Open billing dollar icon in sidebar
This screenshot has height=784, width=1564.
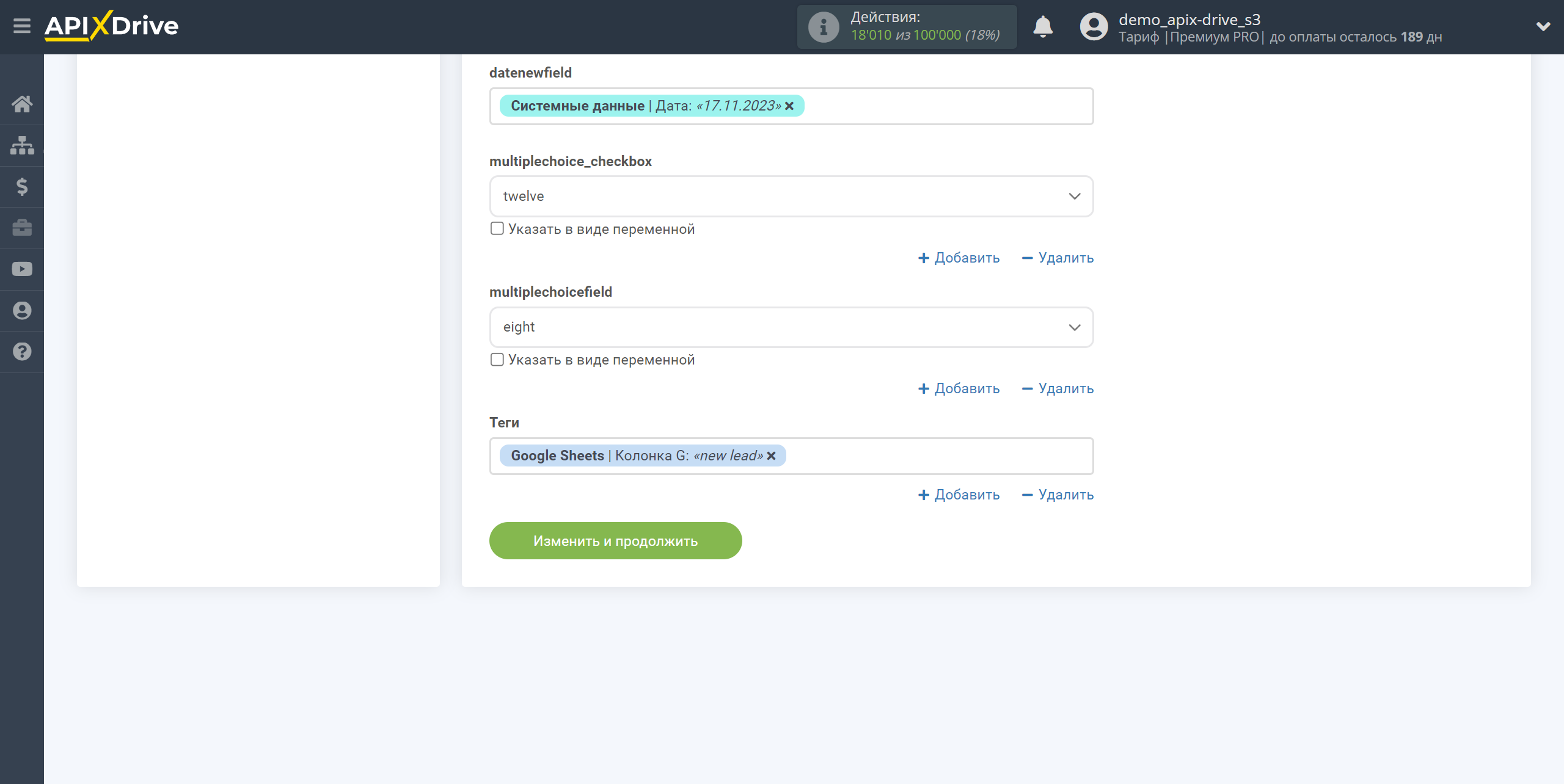pos(22,186)
